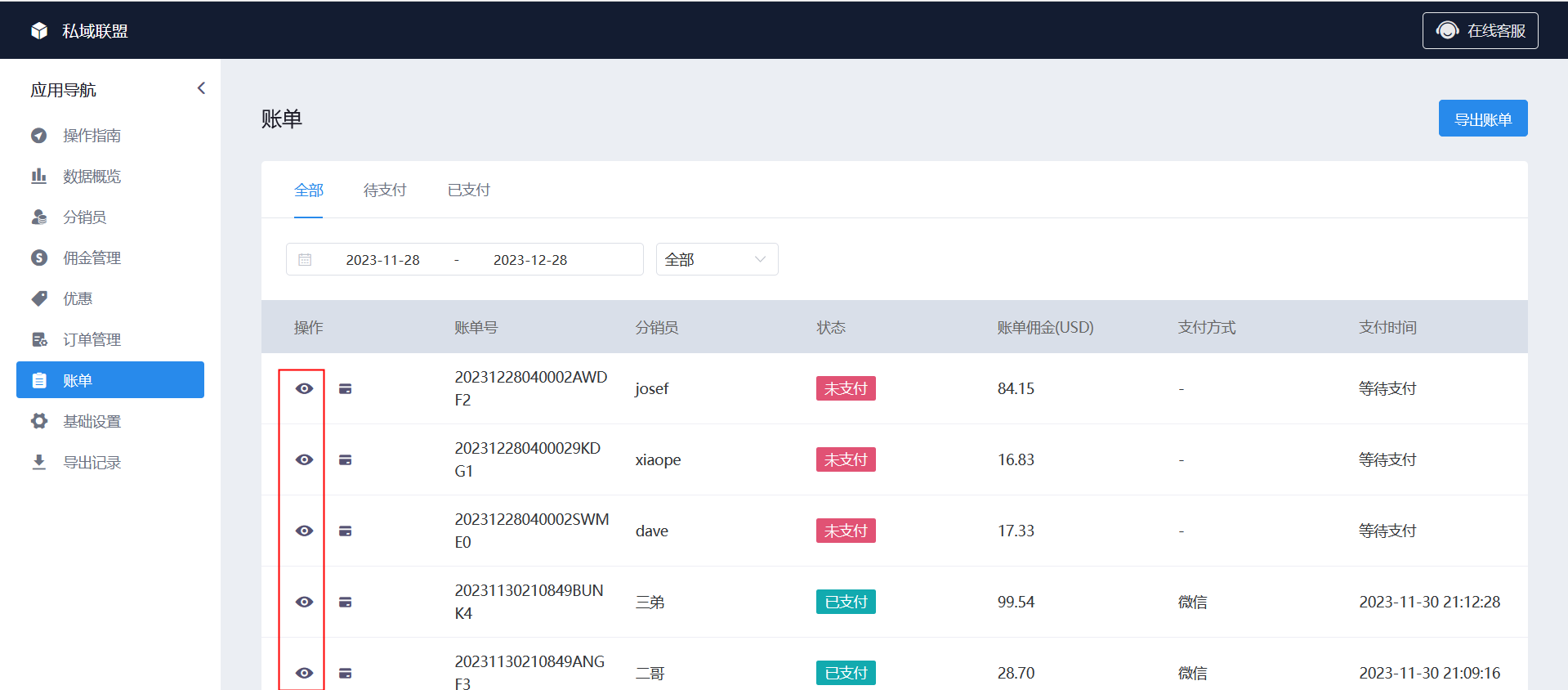This screenshot has width=1568, height=690.
Task: Click 账单佣金(USD) column header
Action: (x=1045, y=327)
